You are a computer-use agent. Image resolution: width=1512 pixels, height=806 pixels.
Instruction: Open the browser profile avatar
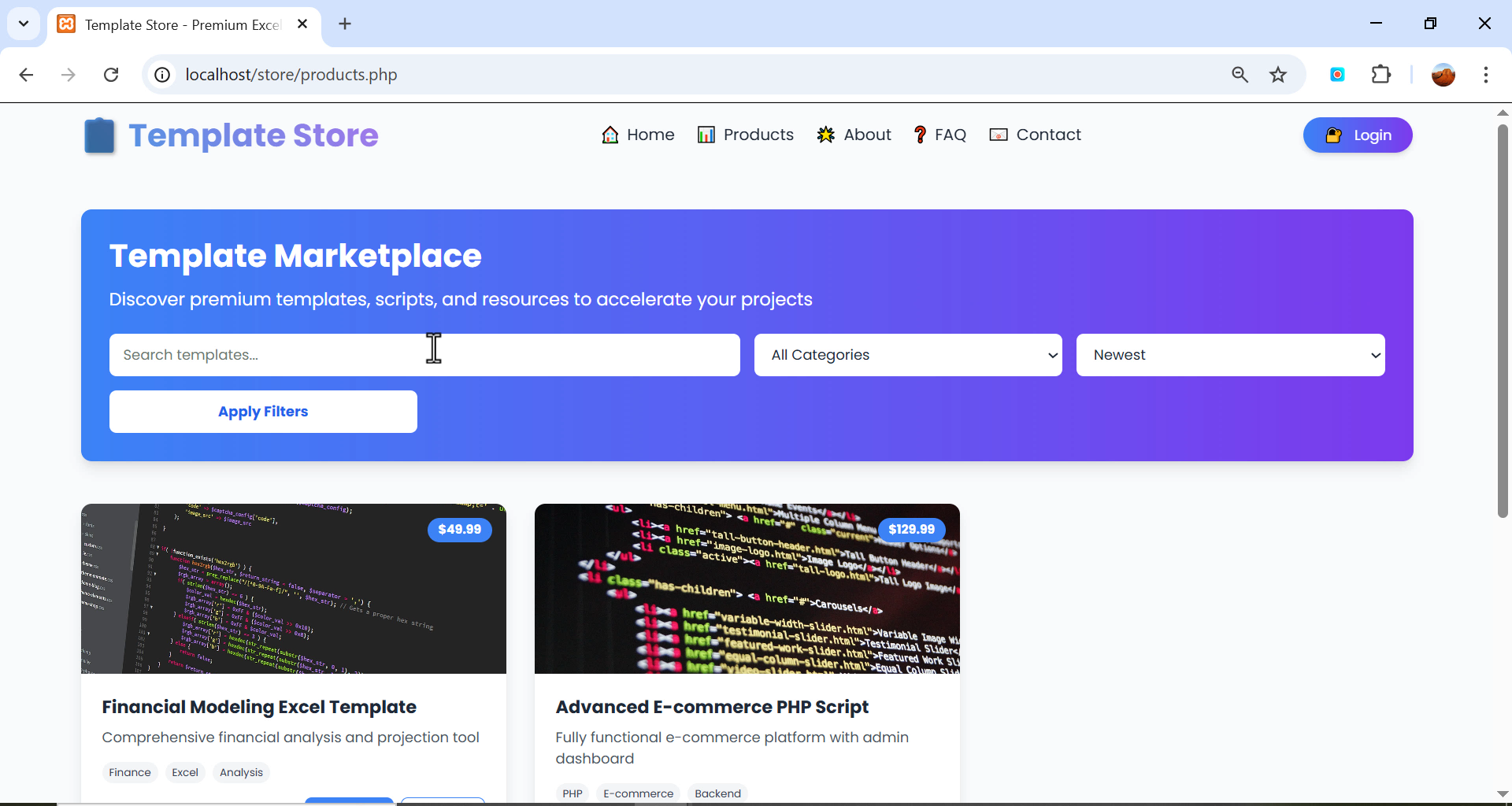[x=1443, y=74]
